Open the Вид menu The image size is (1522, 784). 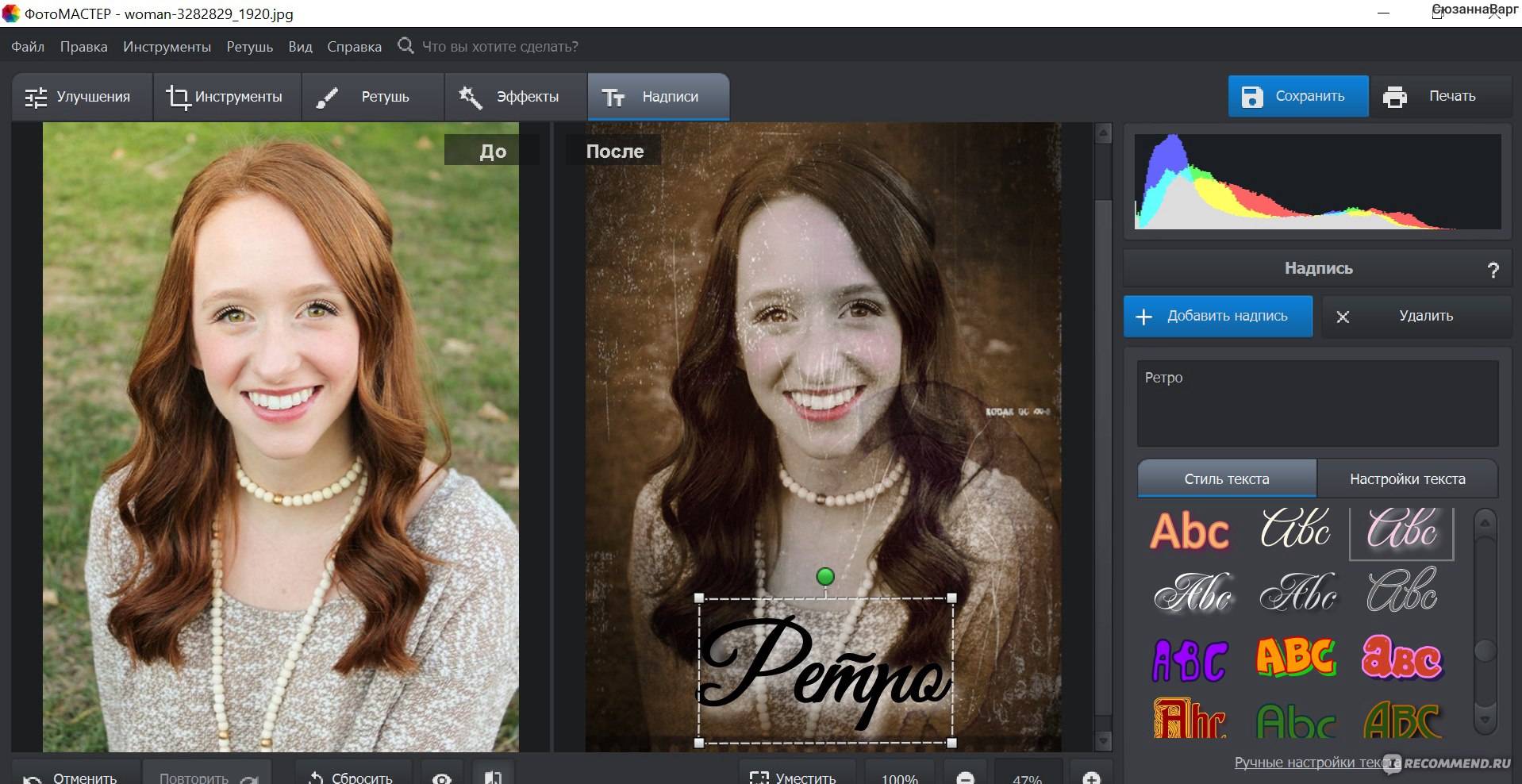[300, 47]
